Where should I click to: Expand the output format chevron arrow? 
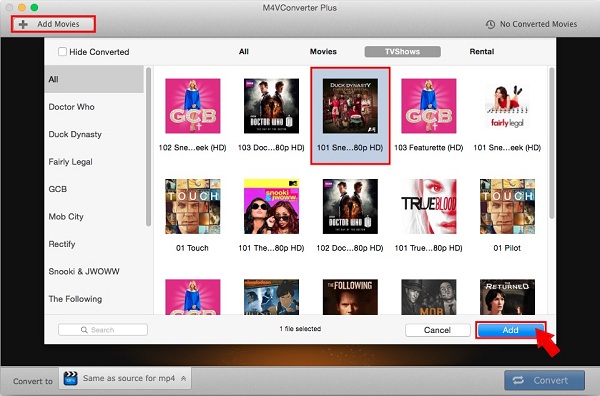183,378
